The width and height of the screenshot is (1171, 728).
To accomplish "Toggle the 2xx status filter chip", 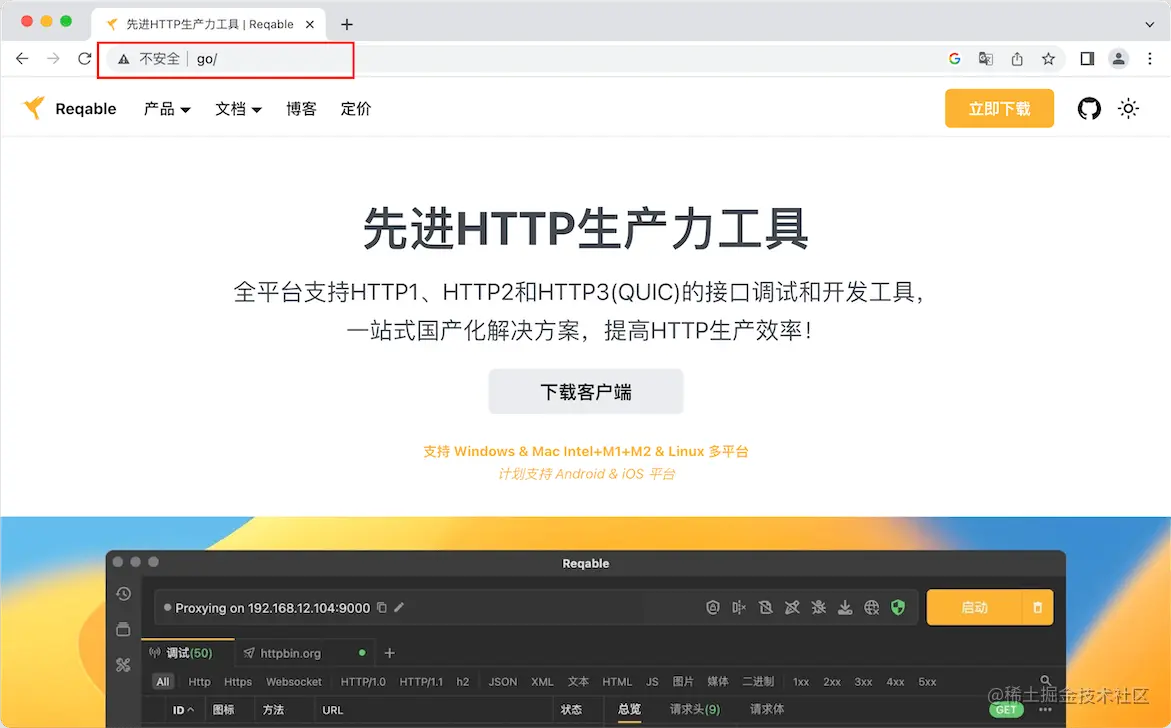I will [832, 682].
